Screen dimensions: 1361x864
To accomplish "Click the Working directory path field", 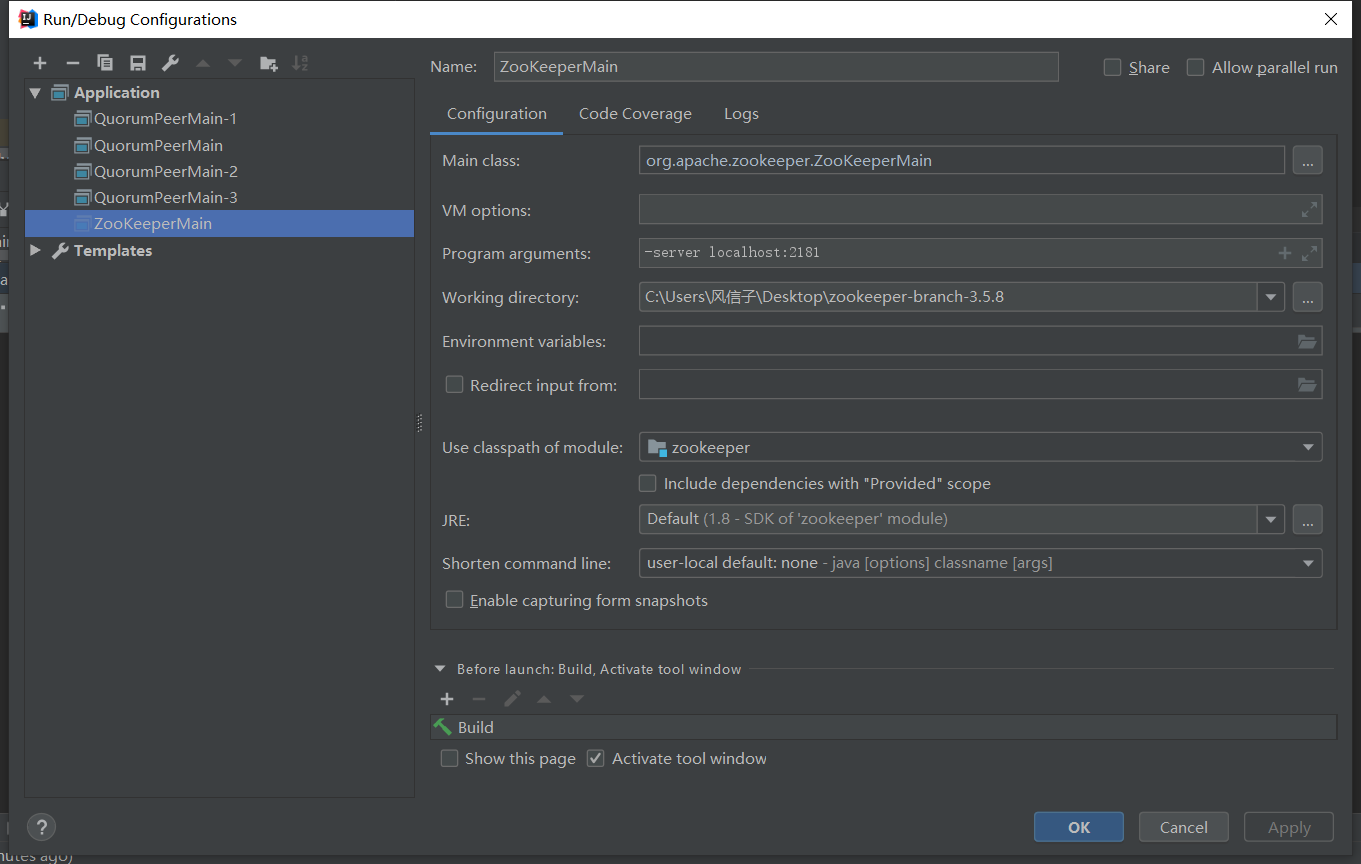I will pyautogui.click(x=948, y=297).
